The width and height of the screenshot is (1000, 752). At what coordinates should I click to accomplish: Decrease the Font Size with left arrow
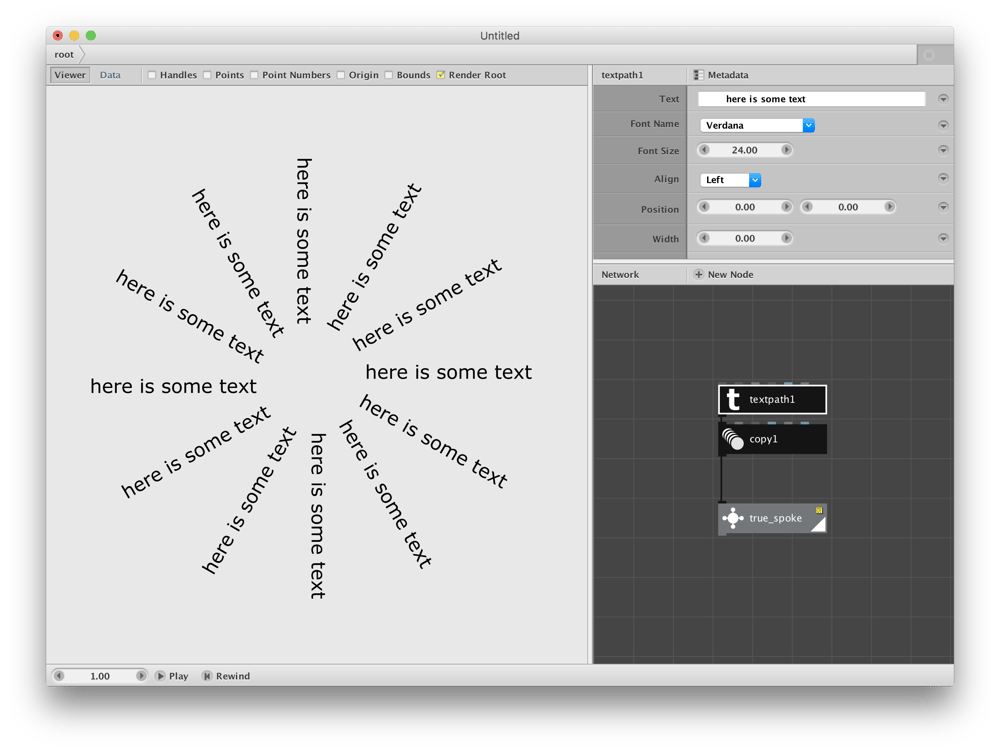(x=704, y=150)
